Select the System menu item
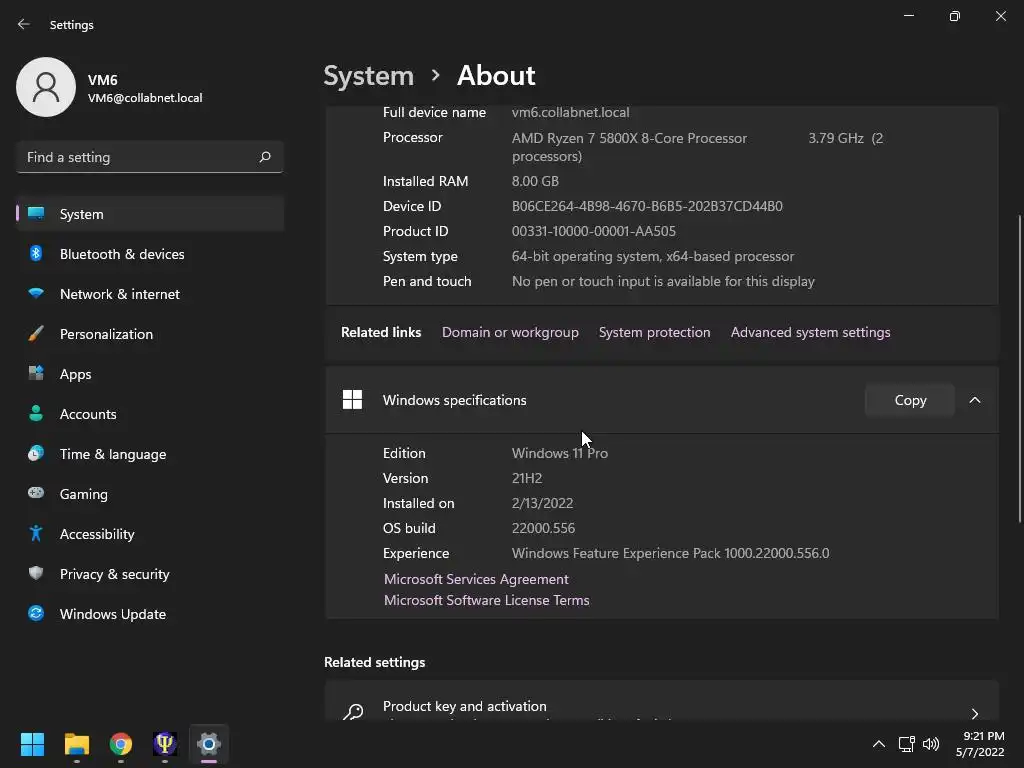 pos(150,214)
